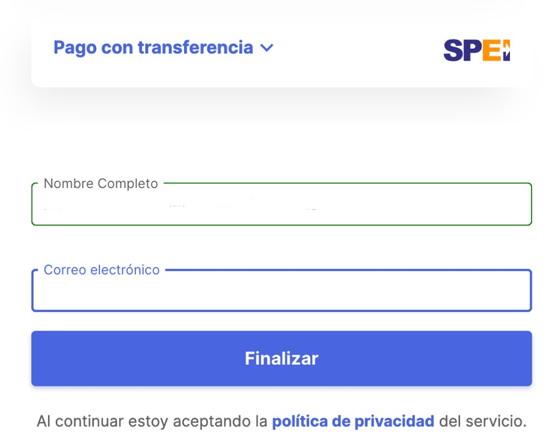Click the 'del servicio.' text after link
556x439 pixels.
483,422
